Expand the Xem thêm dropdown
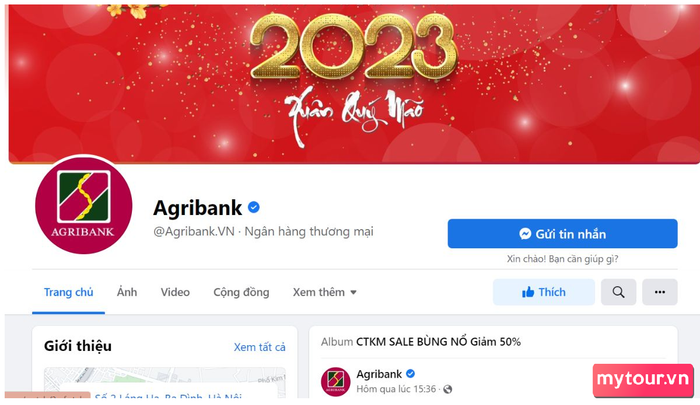Image resolution: width=700 pixels, height=405 pixels. click(325, 292)
